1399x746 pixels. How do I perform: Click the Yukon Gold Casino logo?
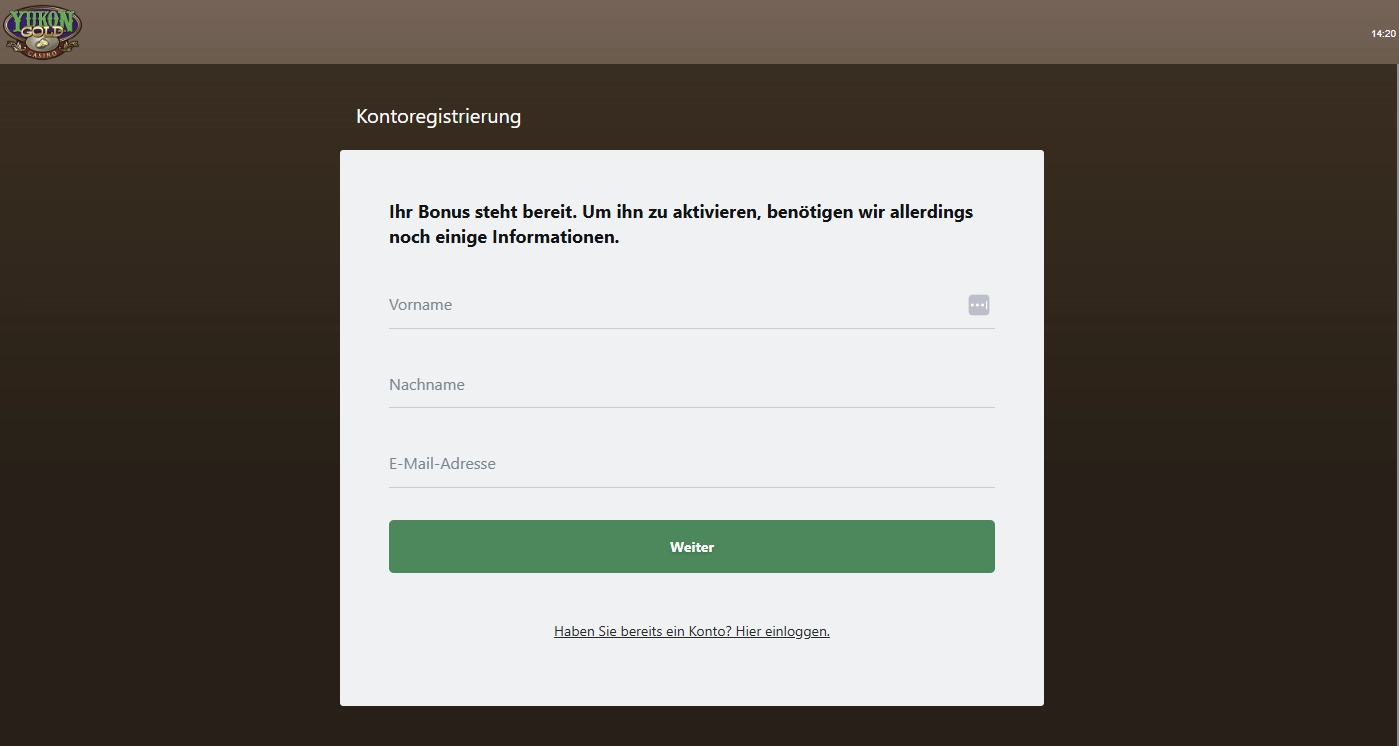click(42, 31)
